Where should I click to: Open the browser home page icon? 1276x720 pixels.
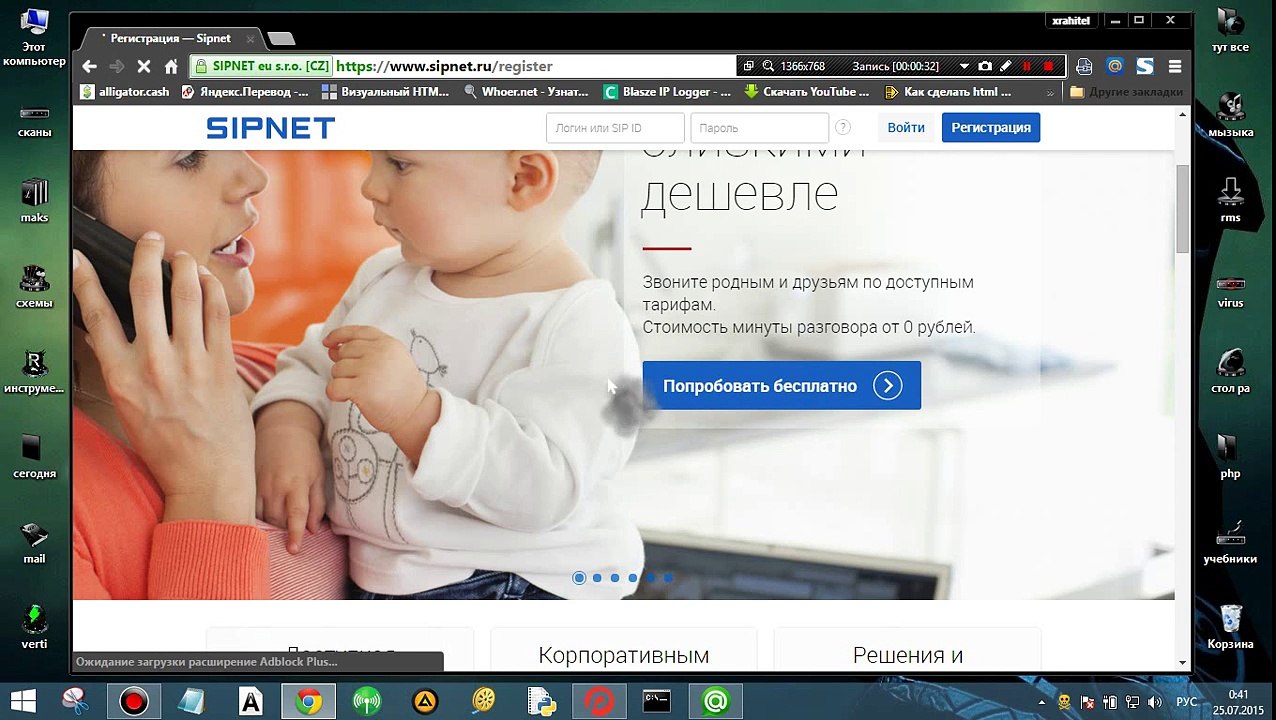coord(171,66)
